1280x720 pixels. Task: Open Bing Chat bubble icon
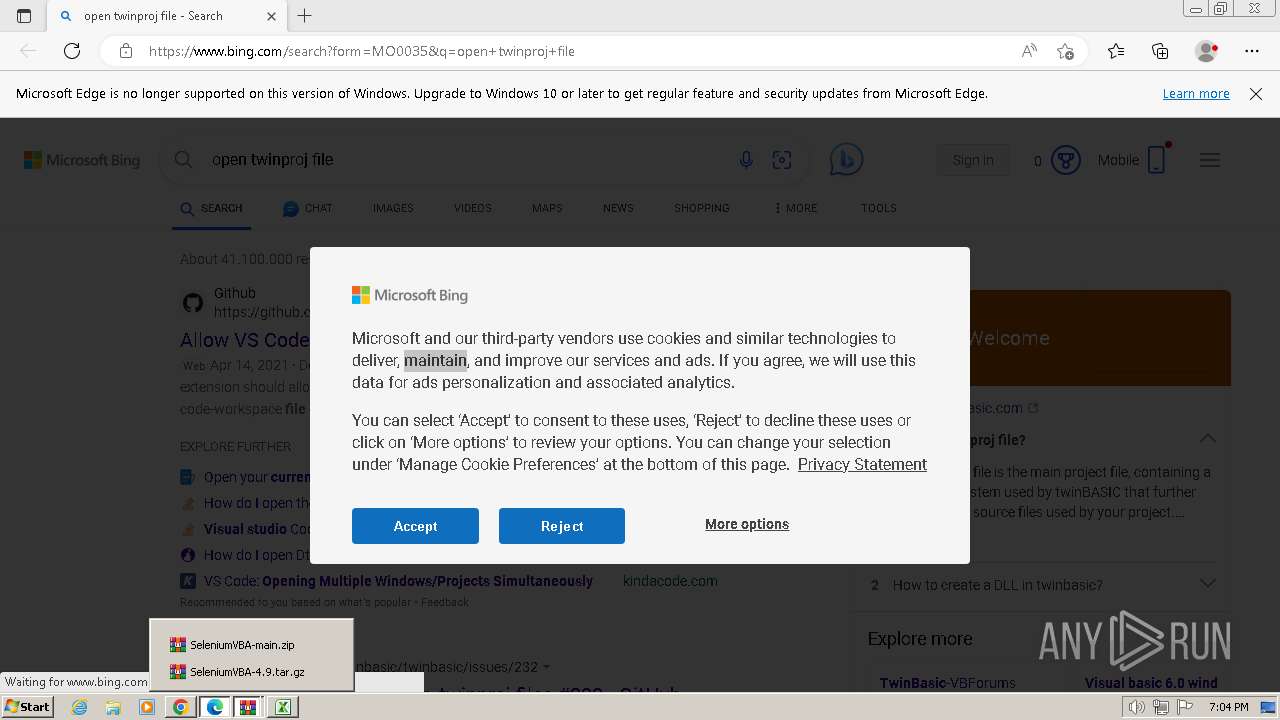(x=846, y=160)
